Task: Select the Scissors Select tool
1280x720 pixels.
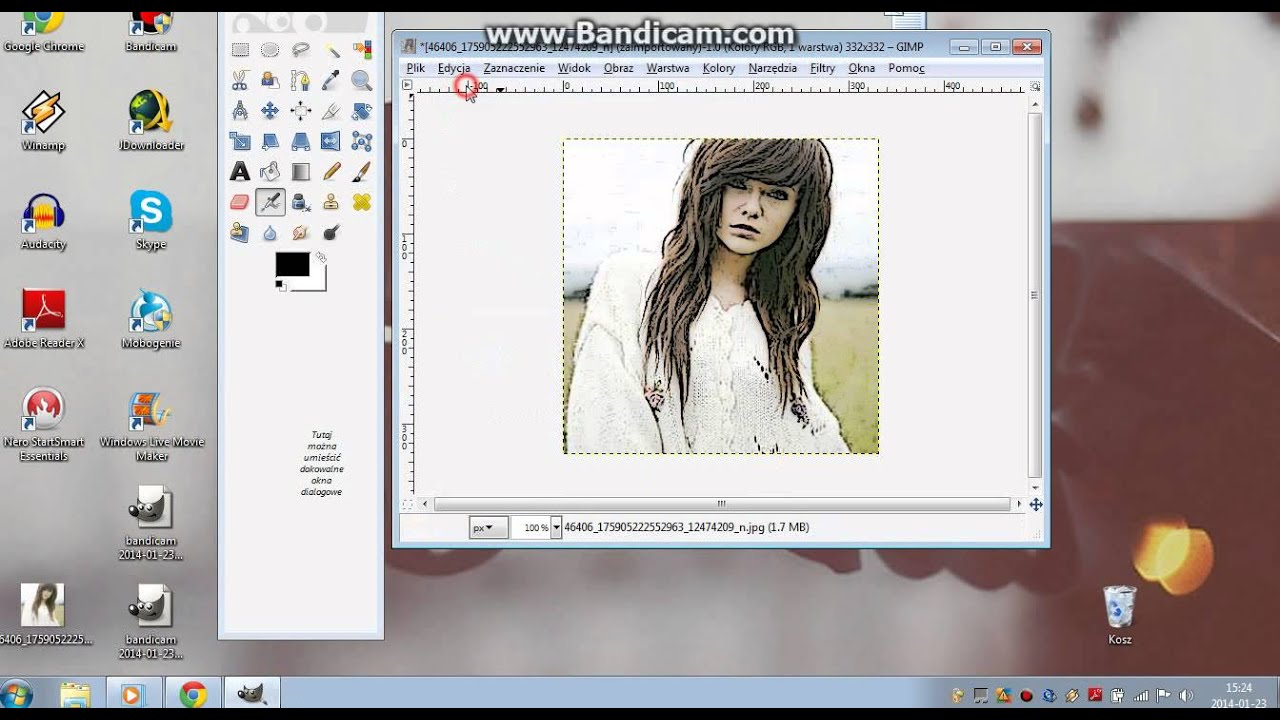Action: click(x=240, y=81)
